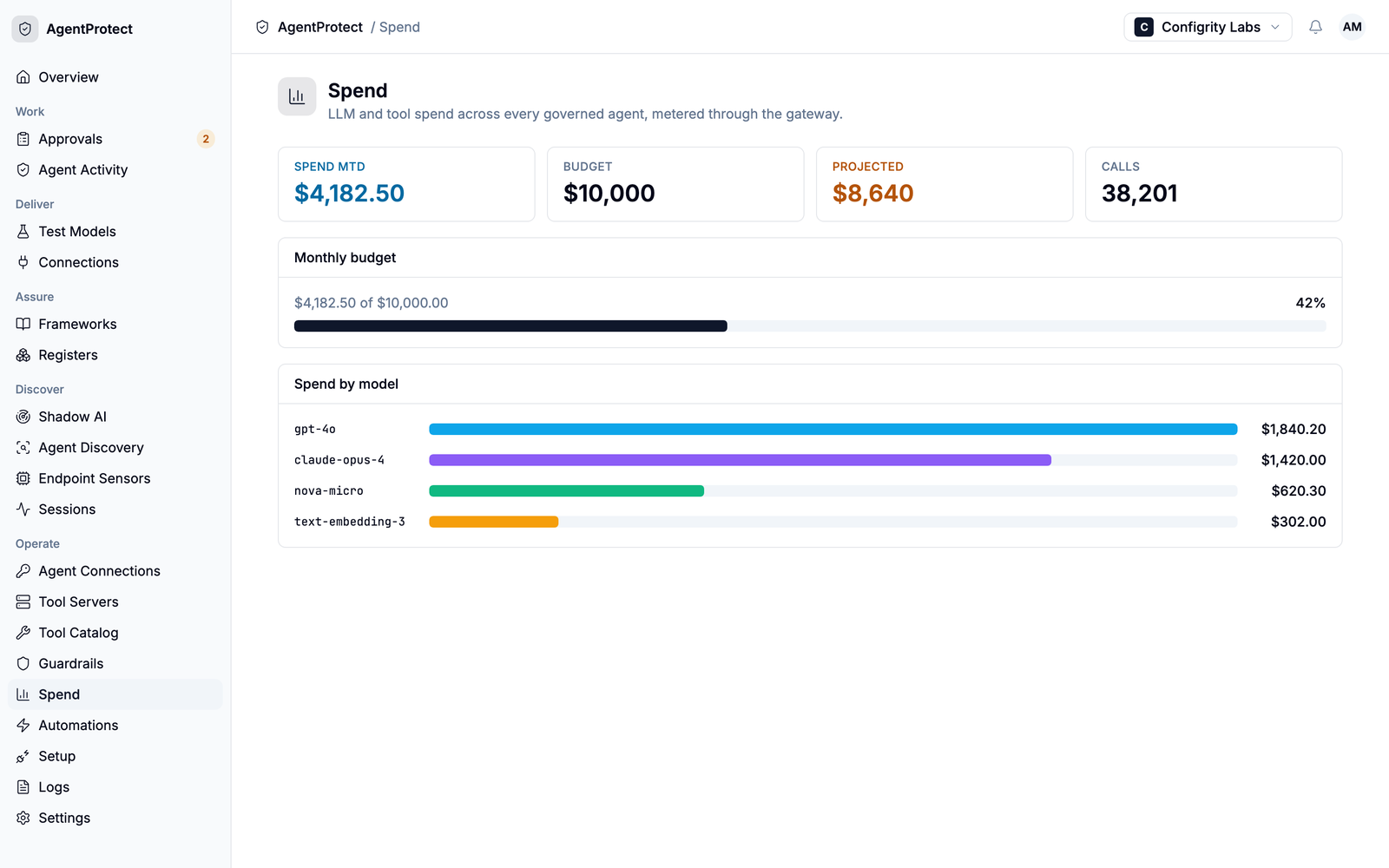Screen dimensions: 1389x868
Task: Click the Test Models flask icon
Action: click(x=23, y=232)
